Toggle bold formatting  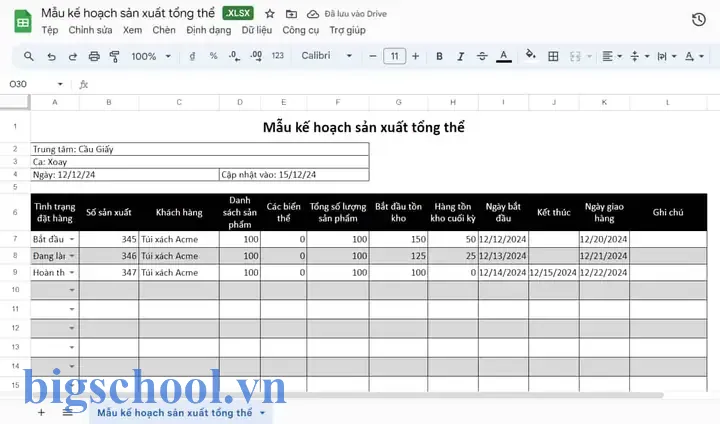[439, 56]
